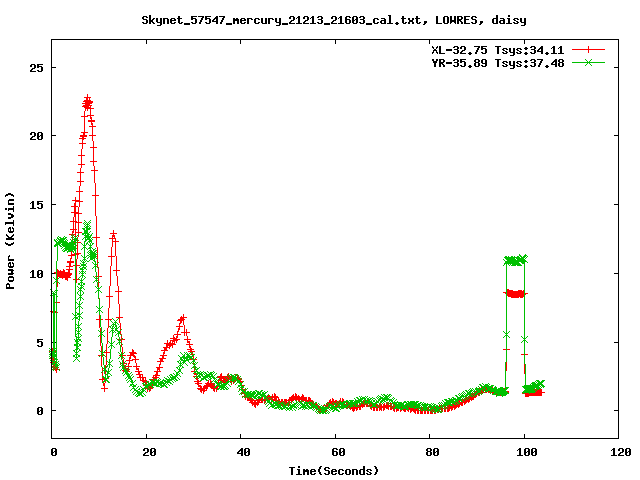The width and height of the screenshot is (640, 480).
Task: Click the legend entry 'YR-35.89 Tsys:37.48'
Action: click(x=498, y=63)
